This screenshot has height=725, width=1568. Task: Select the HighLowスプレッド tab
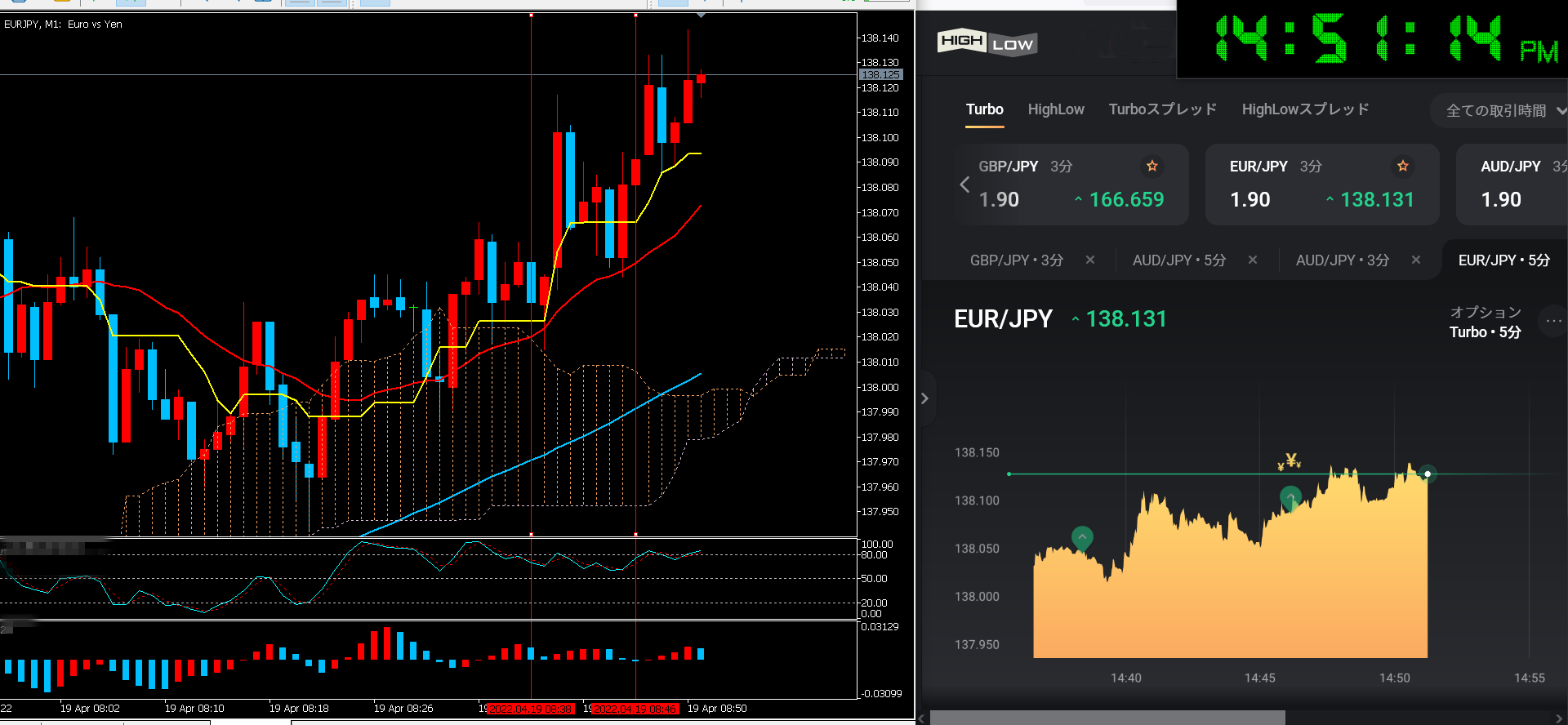1305,109
